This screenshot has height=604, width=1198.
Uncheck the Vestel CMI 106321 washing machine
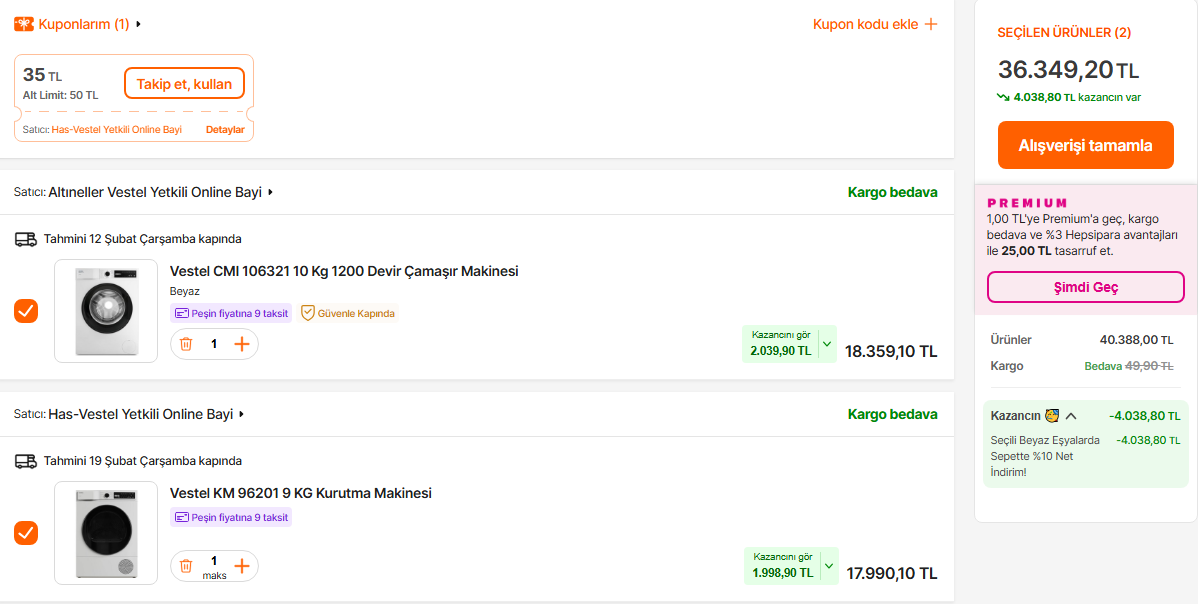26,312
